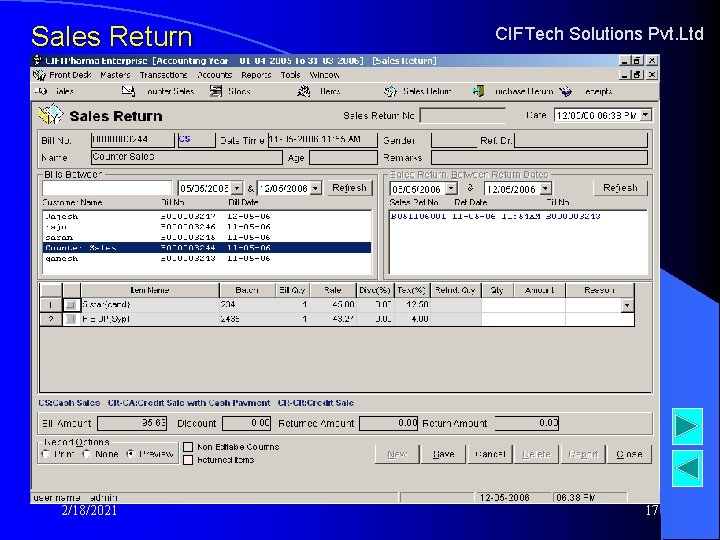Open Counter Sales toolbar icon

[x=128, y=91]
